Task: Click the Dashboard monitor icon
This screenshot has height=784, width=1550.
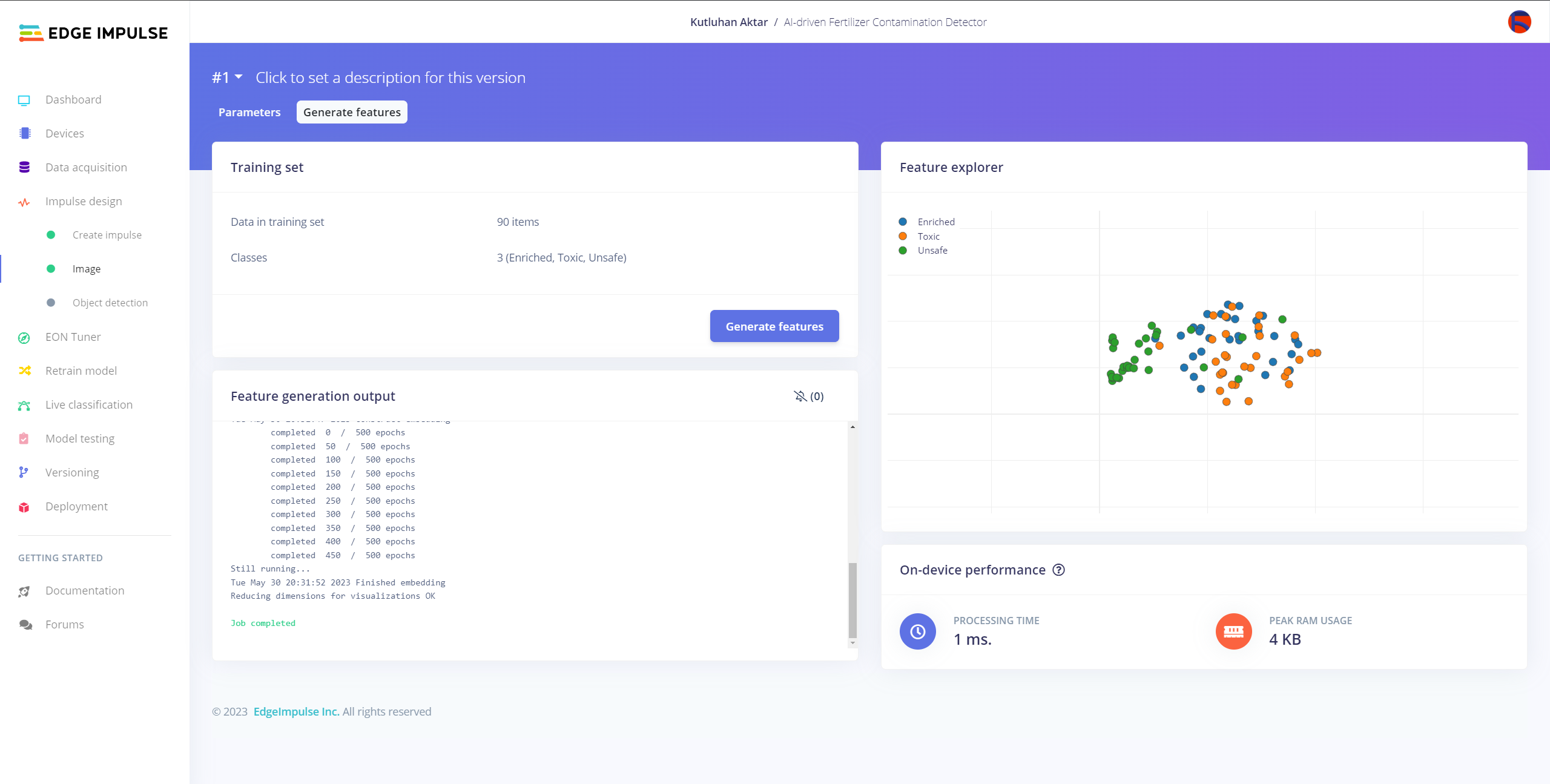Action: 24,100
